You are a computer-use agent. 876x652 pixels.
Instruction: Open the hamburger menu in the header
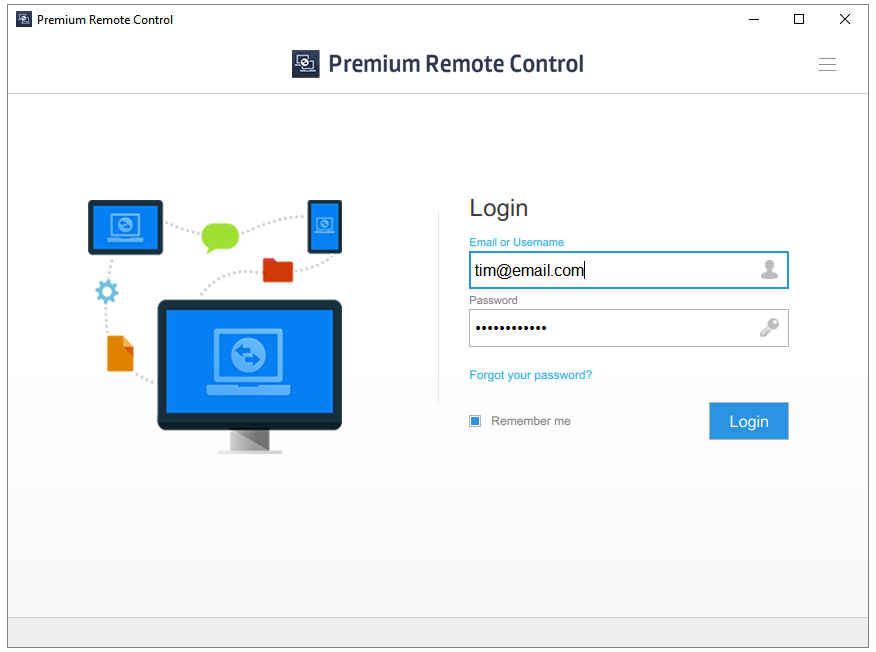click(827, 65)
